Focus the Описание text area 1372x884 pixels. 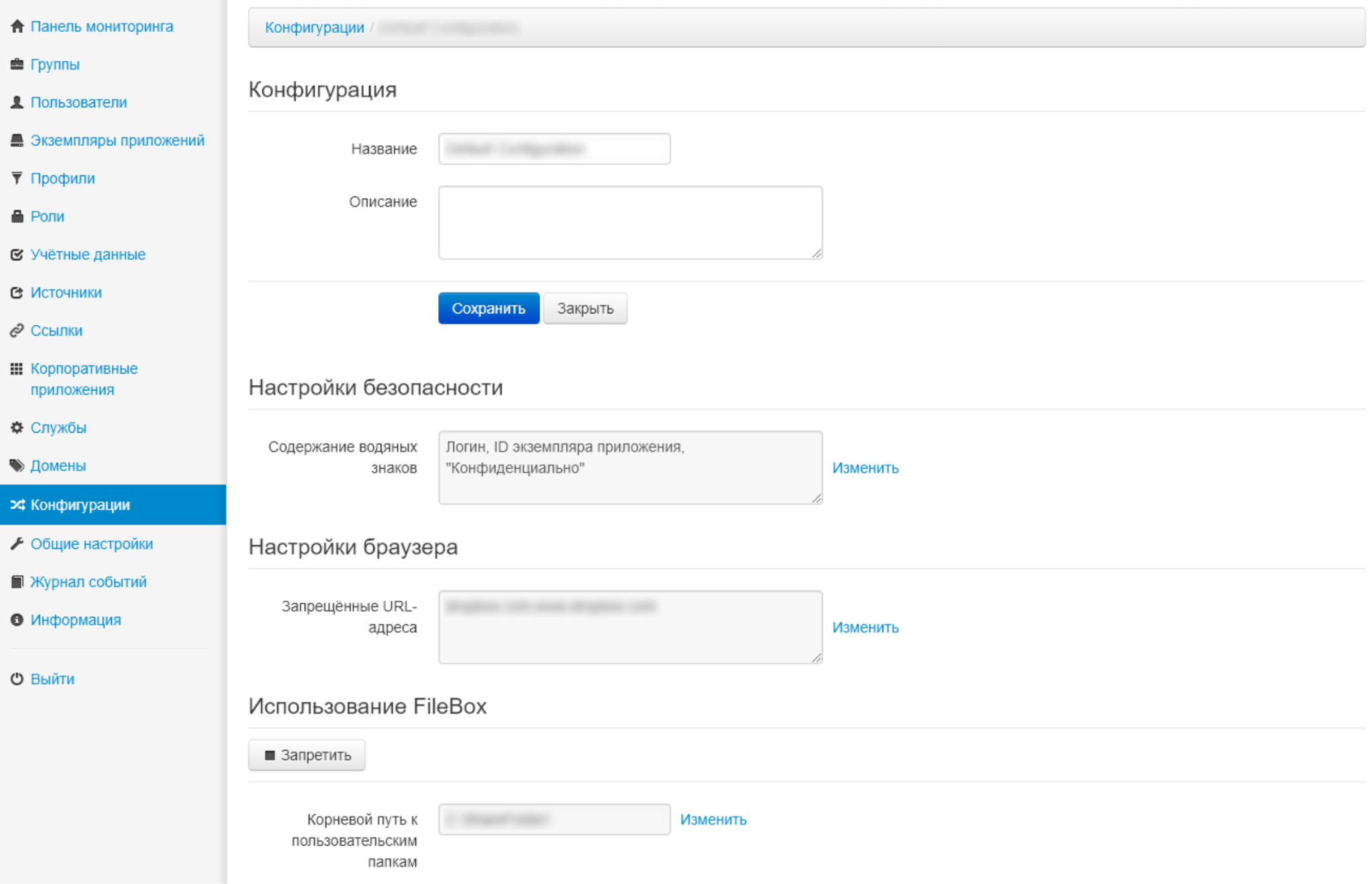point(630,223)
